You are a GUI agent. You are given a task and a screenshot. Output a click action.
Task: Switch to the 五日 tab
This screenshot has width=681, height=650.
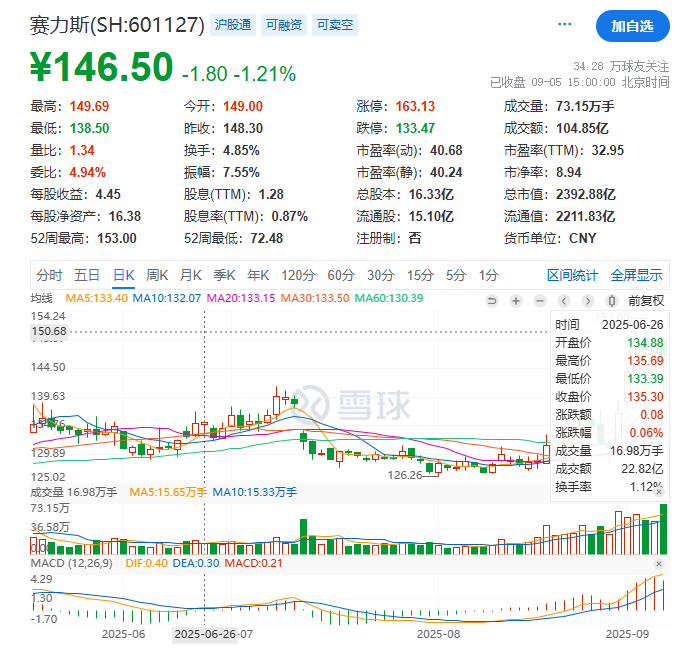click(87, 275)
